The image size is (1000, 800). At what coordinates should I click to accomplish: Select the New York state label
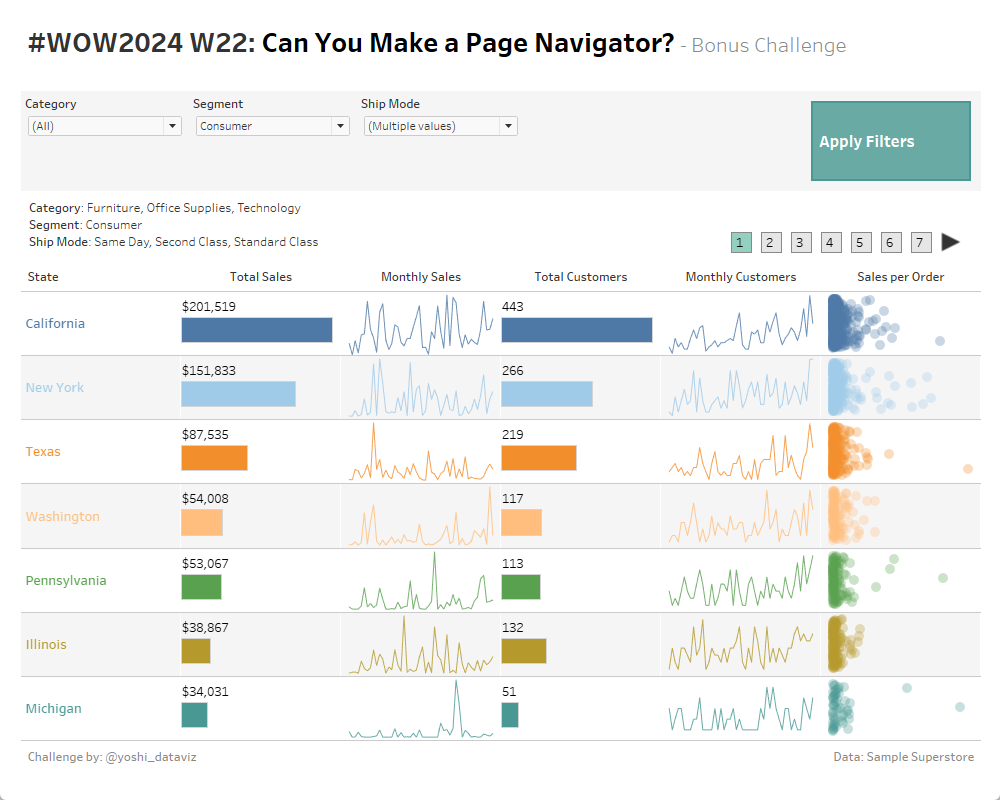(x=55, y=387)
